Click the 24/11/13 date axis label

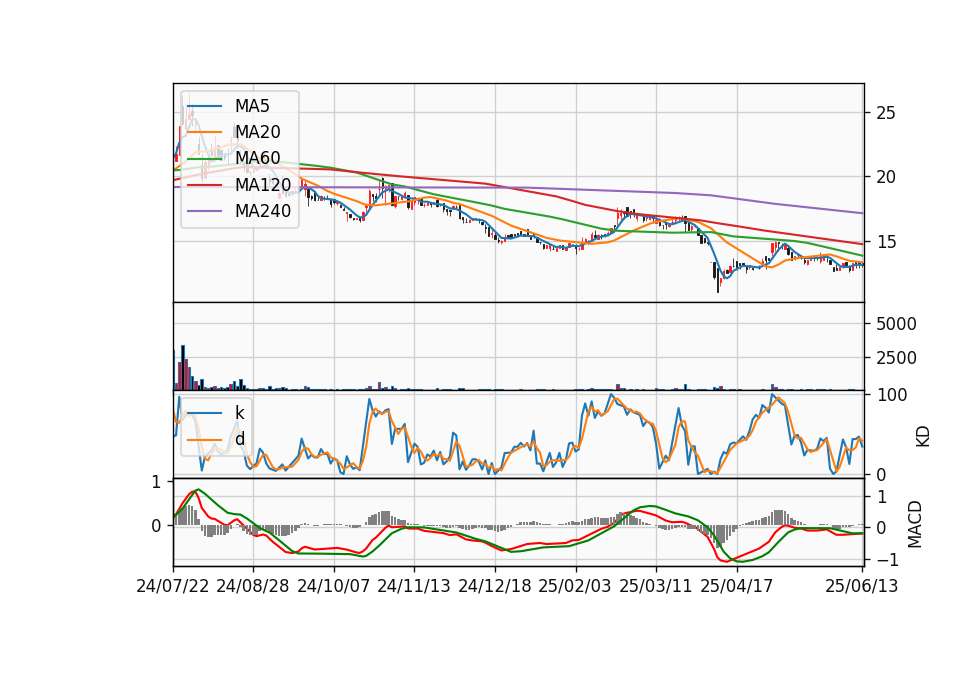pos(414,586)
